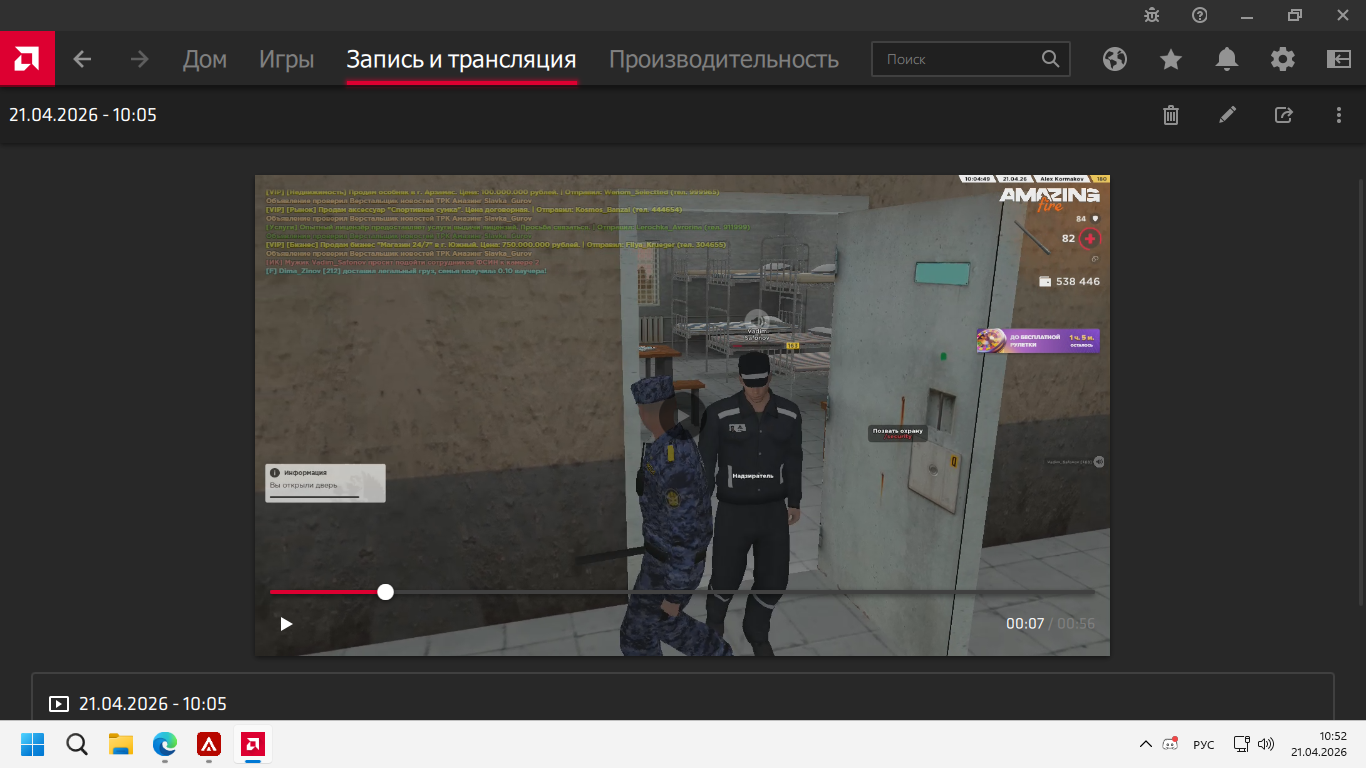The image size is (1366, 768).
Task: Click the AMD logo home icon
Action: [x=27, y=59]
